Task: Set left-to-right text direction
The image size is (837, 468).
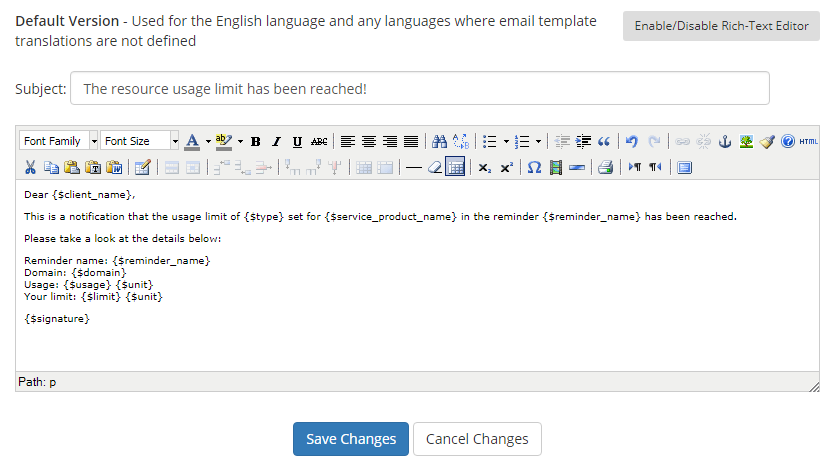Action: pyautogui.click(x=634, y=168)
